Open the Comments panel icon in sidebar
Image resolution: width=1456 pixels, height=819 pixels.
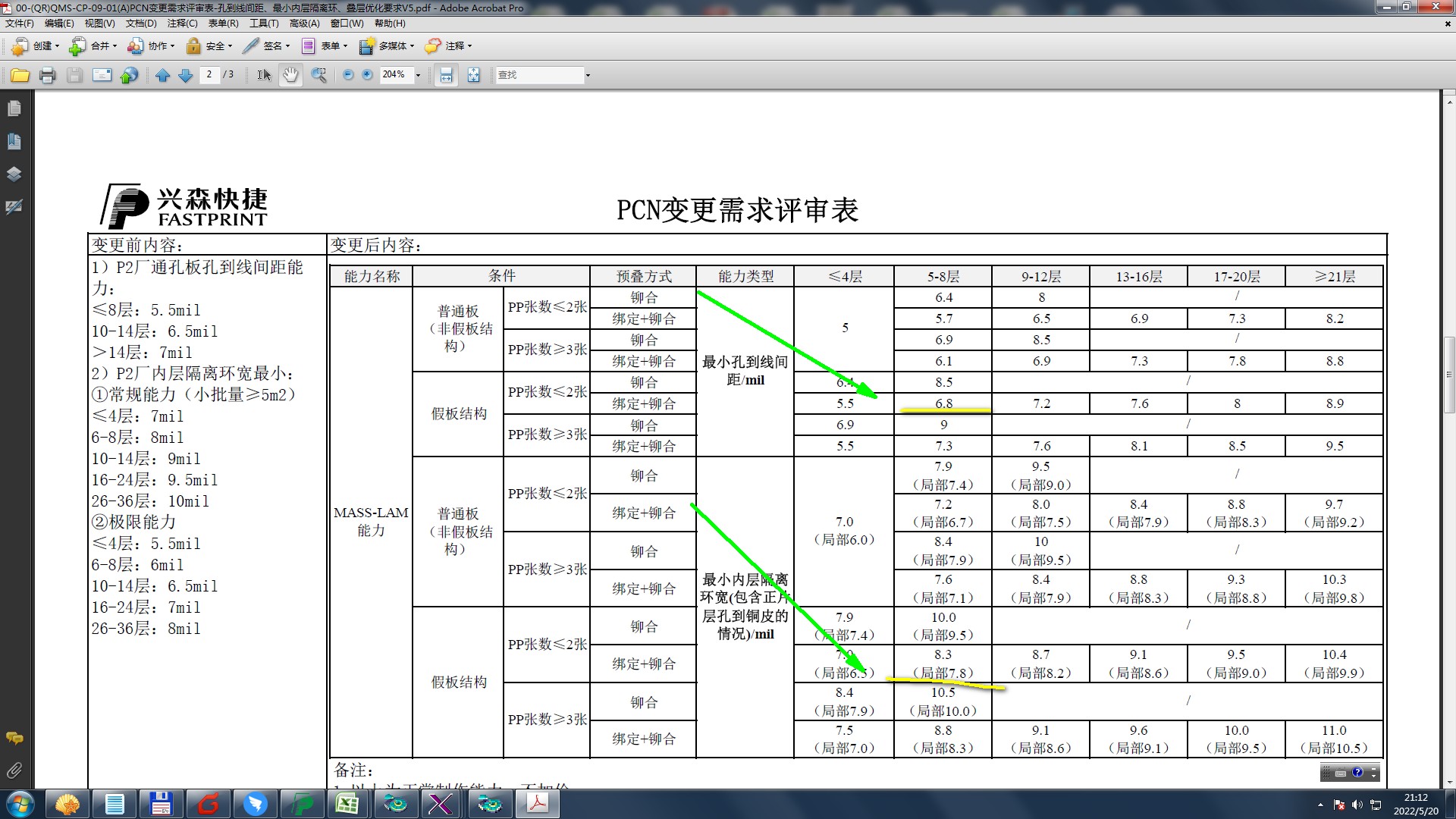pos(14,738)
